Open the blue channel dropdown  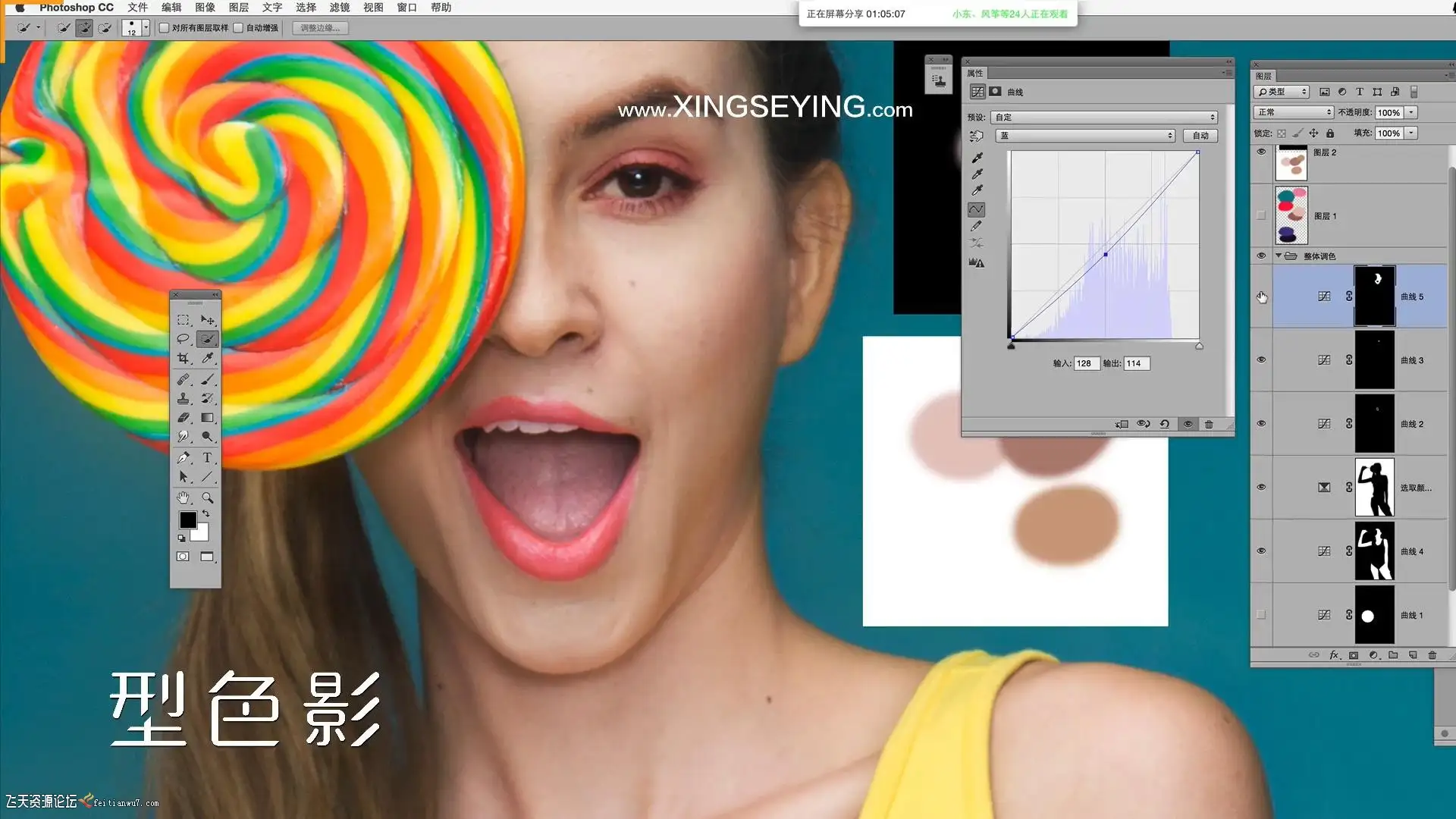click(1084, 136)
